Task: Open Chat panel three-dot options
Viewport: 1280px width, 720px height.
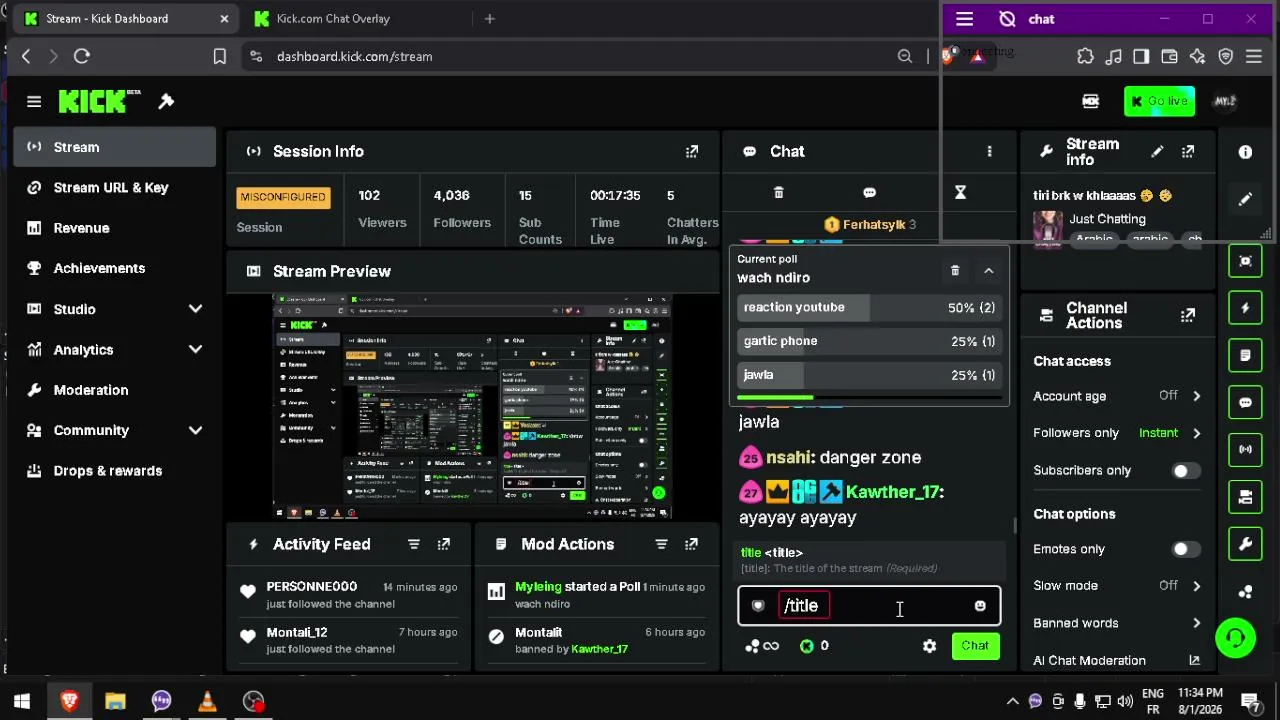Action: coord(989,152)
